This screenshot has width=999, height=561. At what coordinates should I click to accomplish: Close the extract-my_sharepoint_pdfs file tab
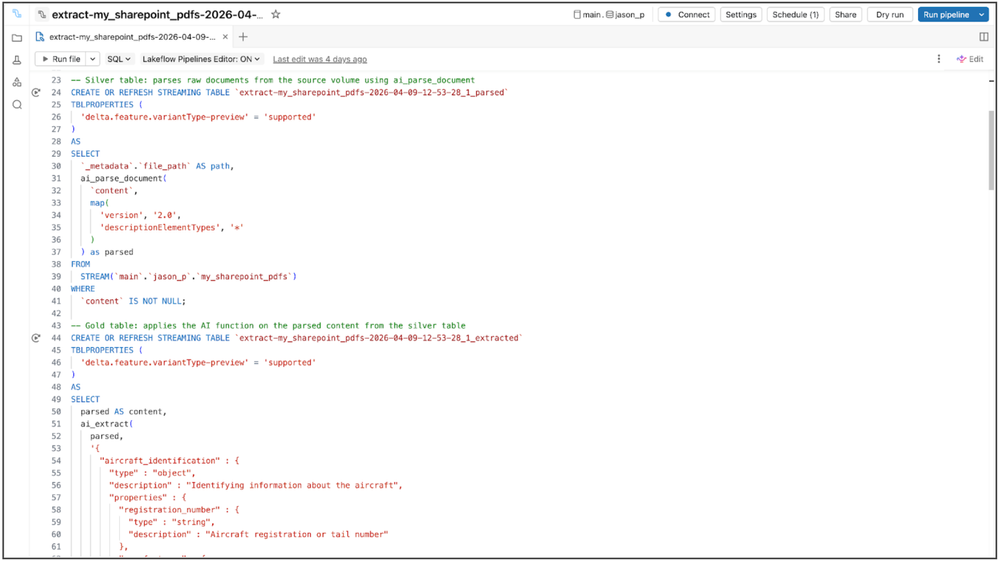point(225,37)
